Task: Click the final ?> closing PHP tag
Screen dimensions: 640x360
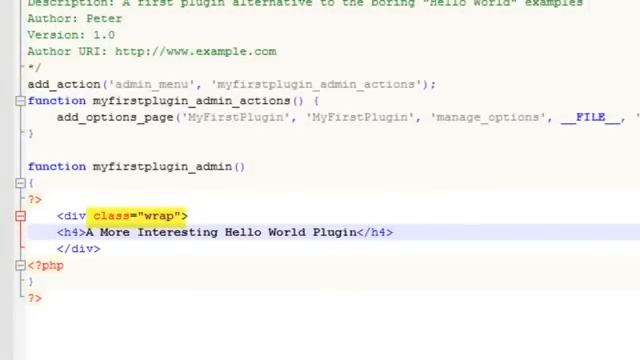Action: coord(35,298)
